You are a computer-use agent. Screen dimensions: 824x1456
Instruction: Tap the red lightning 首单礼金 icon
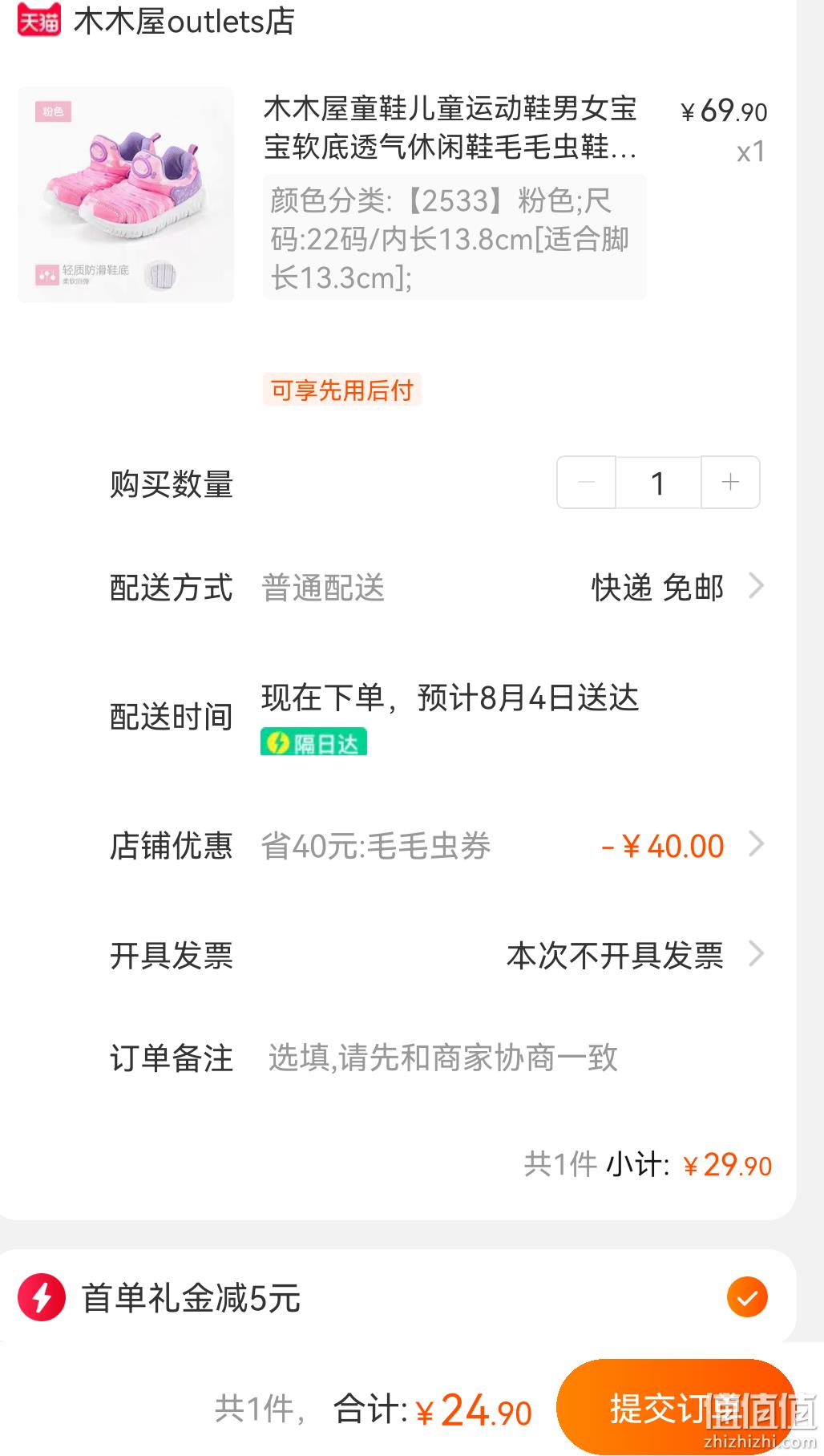(x=42, y=1297)
